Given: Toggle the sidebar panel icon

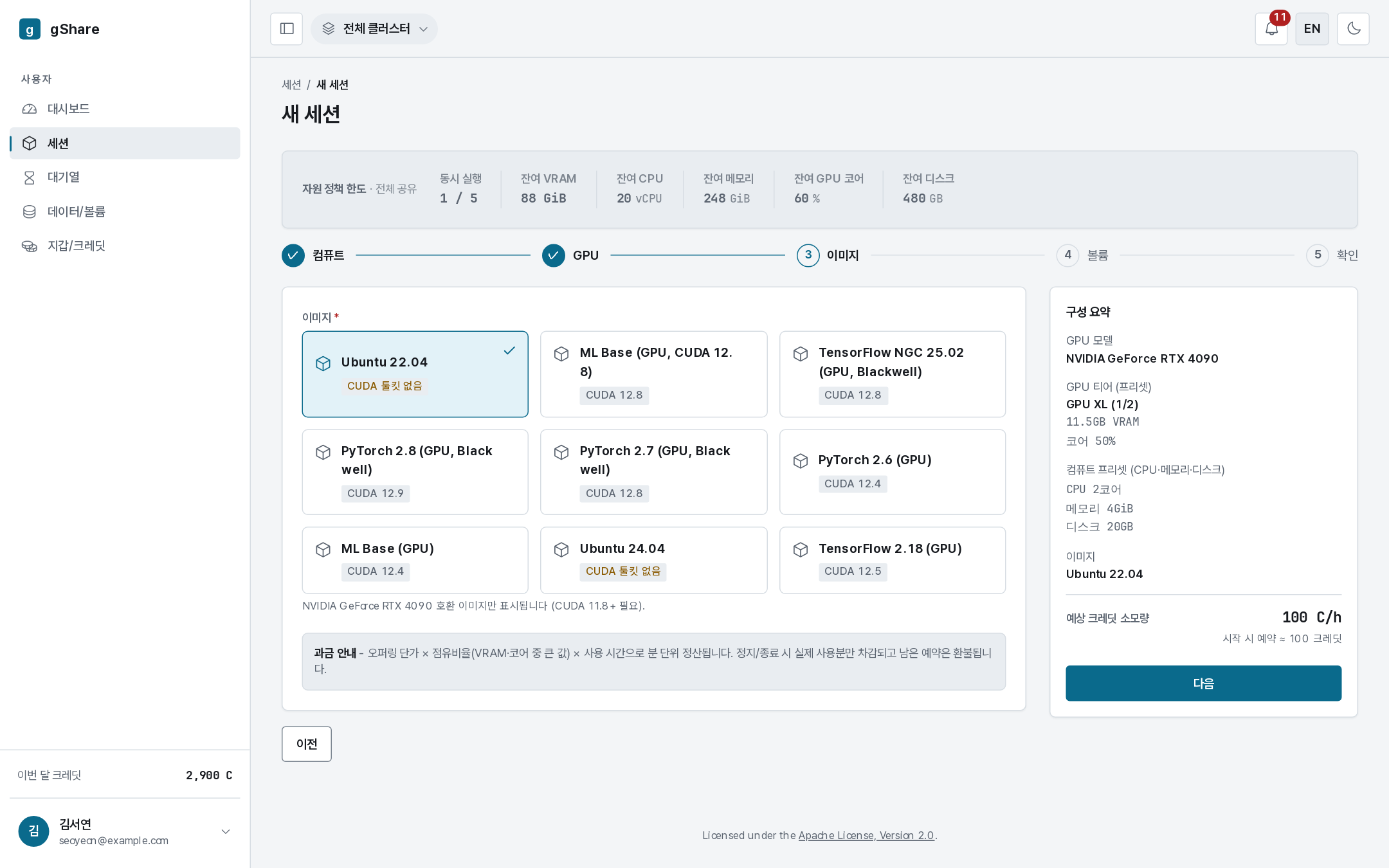Looking at the screenshot, I should 287,29.
